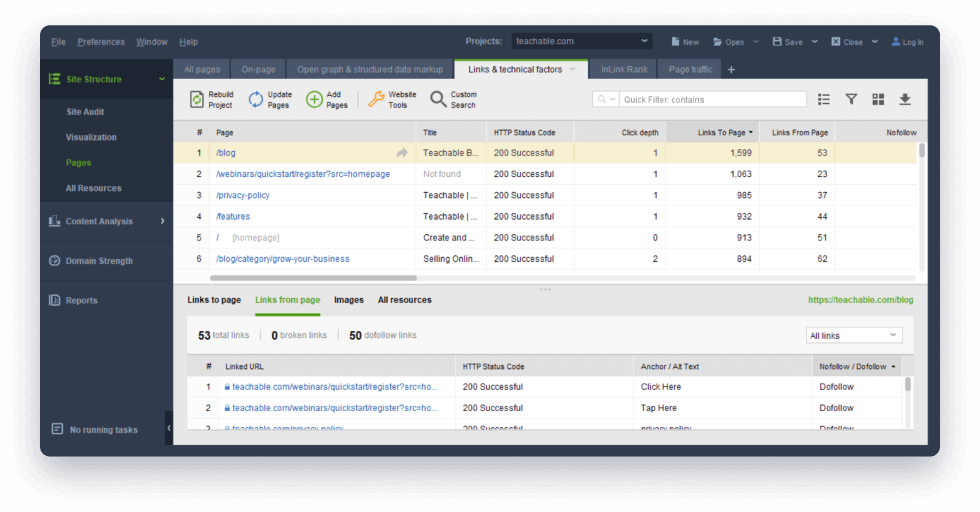This screenshot has height=512, width=980.
Task: Open the Custom Search magnifier
Action: point(438,99)
